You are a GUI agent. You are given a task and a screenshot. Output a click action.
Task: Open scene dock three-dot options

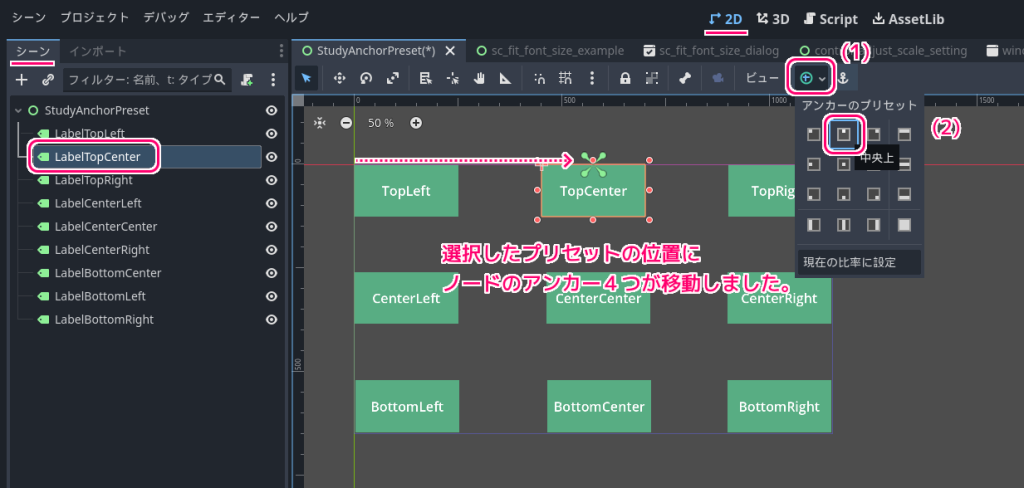[273, 80]
